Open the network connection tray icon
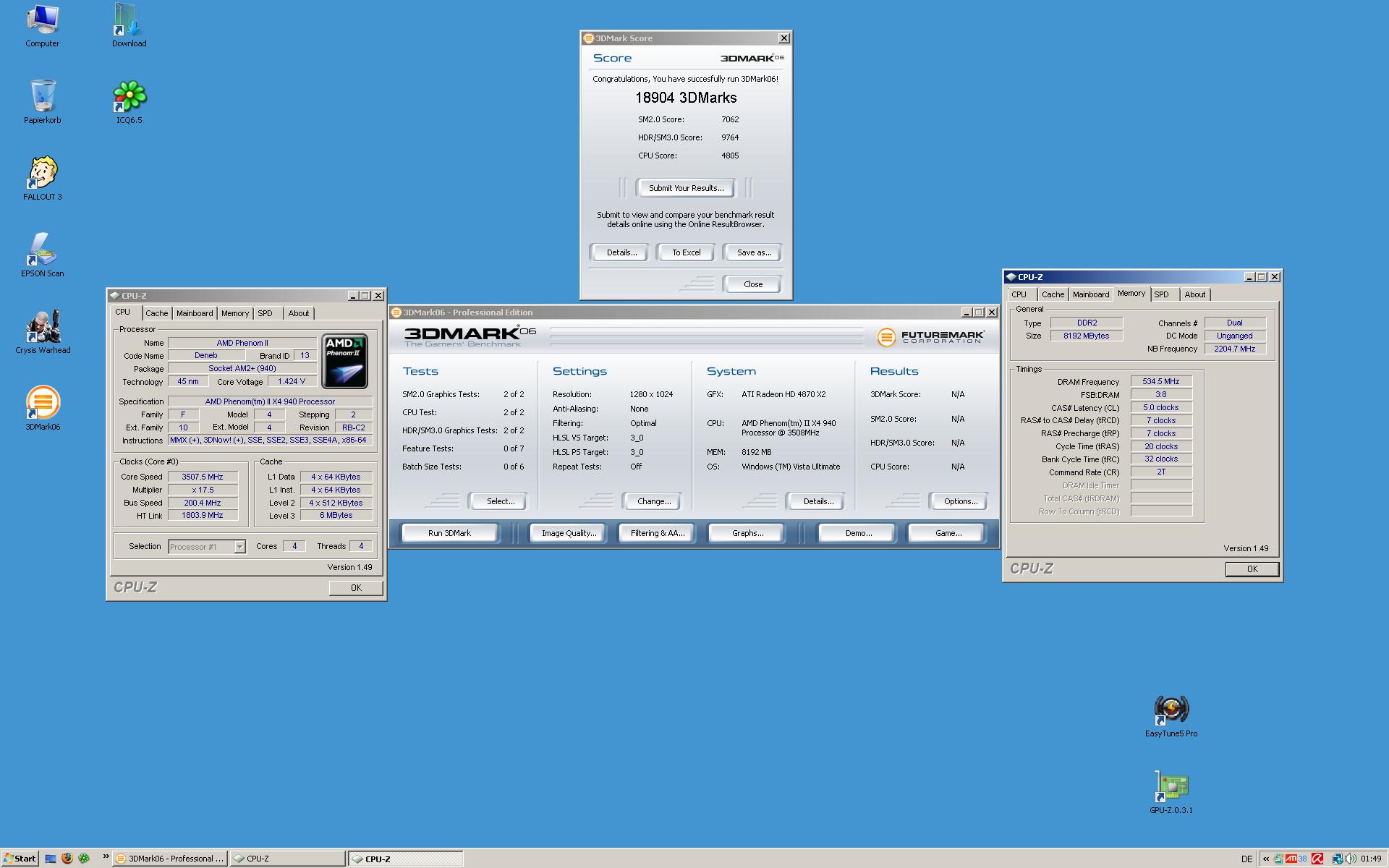The width and height of the screenshot is (1389, 868). (x=1338, y=859)
